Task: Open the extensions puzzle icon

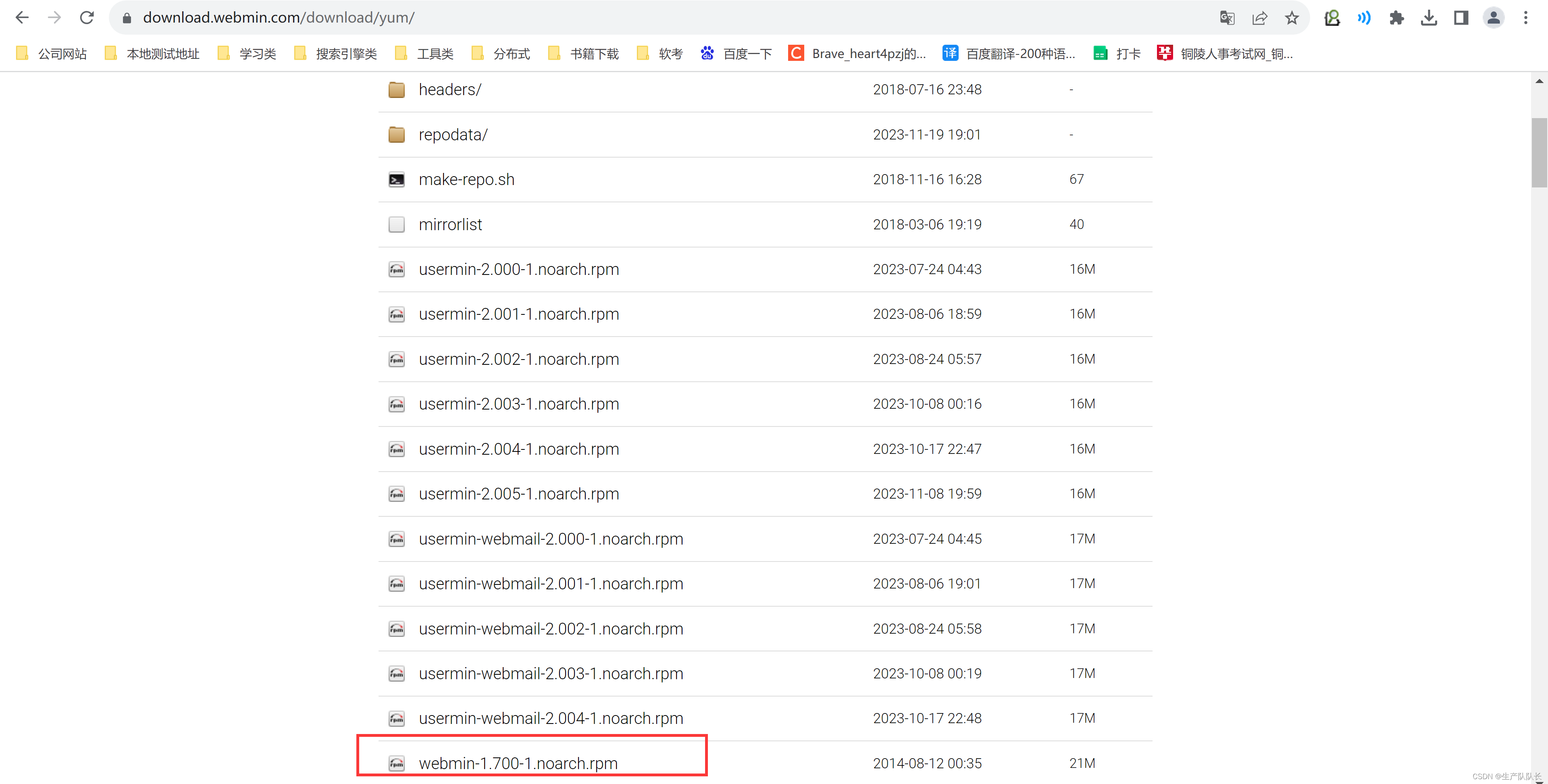Action: tap(1396, 17)
